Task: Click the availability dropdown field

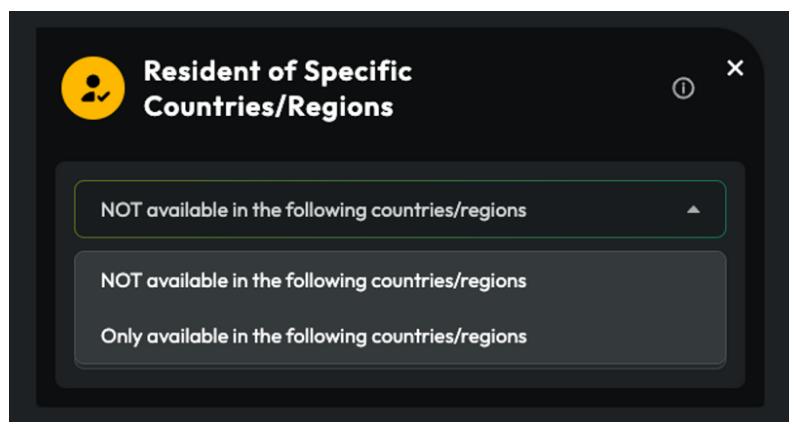Action: click(400, 210)
